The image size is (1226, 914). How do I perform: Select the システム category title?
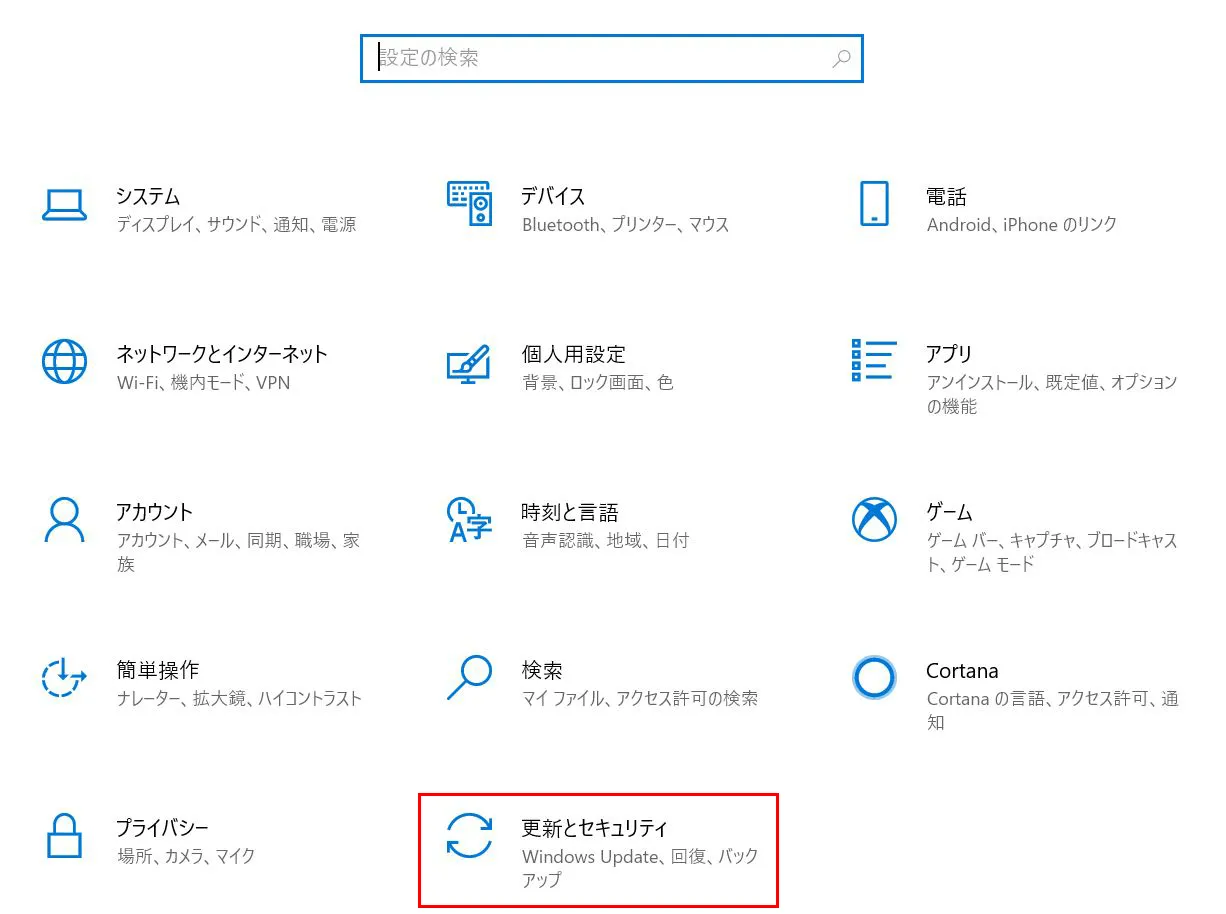[148, 196]
